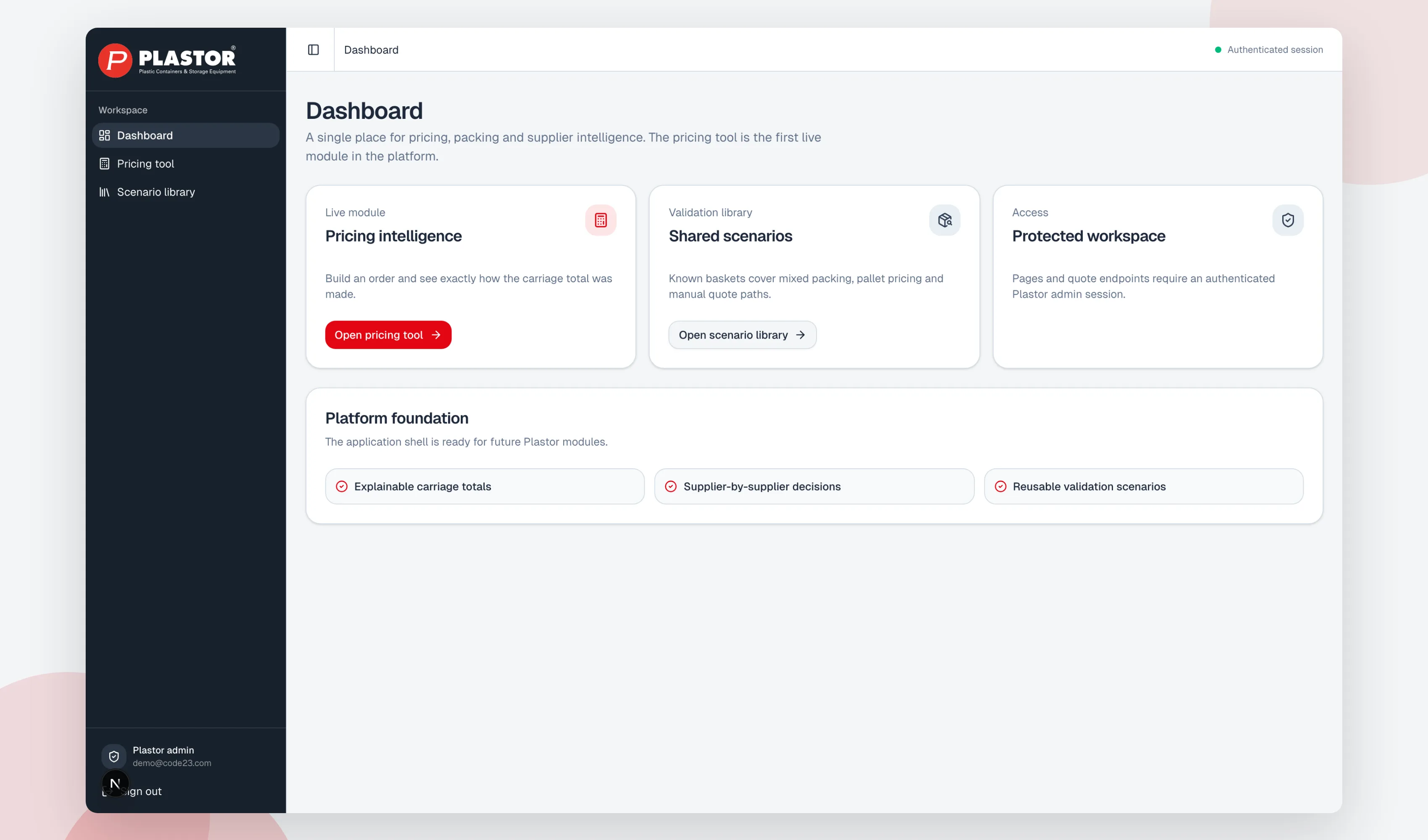
Task: Click the Platform foundation heading
Action: click(396, 418)
